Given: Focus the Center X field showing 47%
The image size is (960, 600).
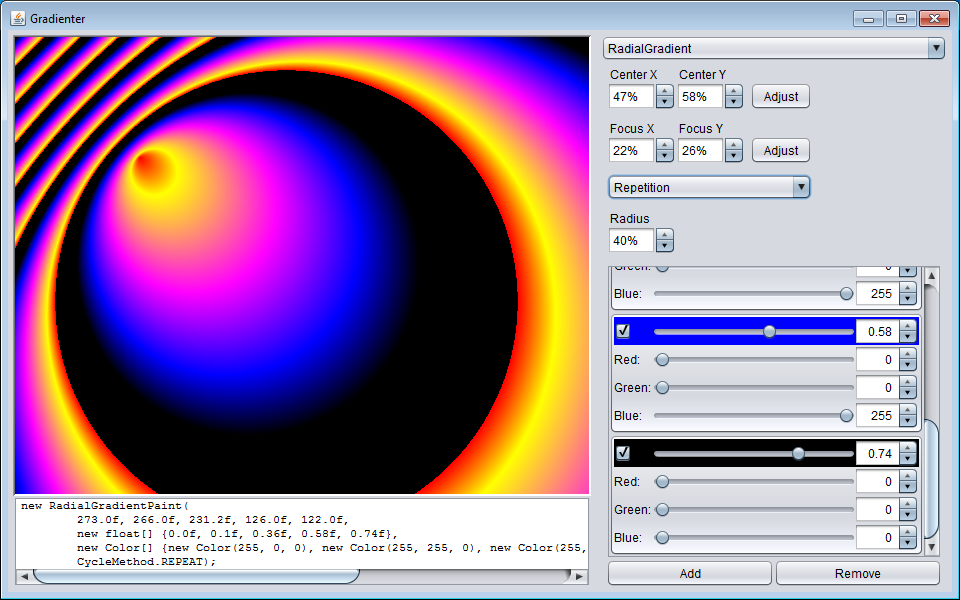Looking at the screenshot, I should [x=632, y=97].
